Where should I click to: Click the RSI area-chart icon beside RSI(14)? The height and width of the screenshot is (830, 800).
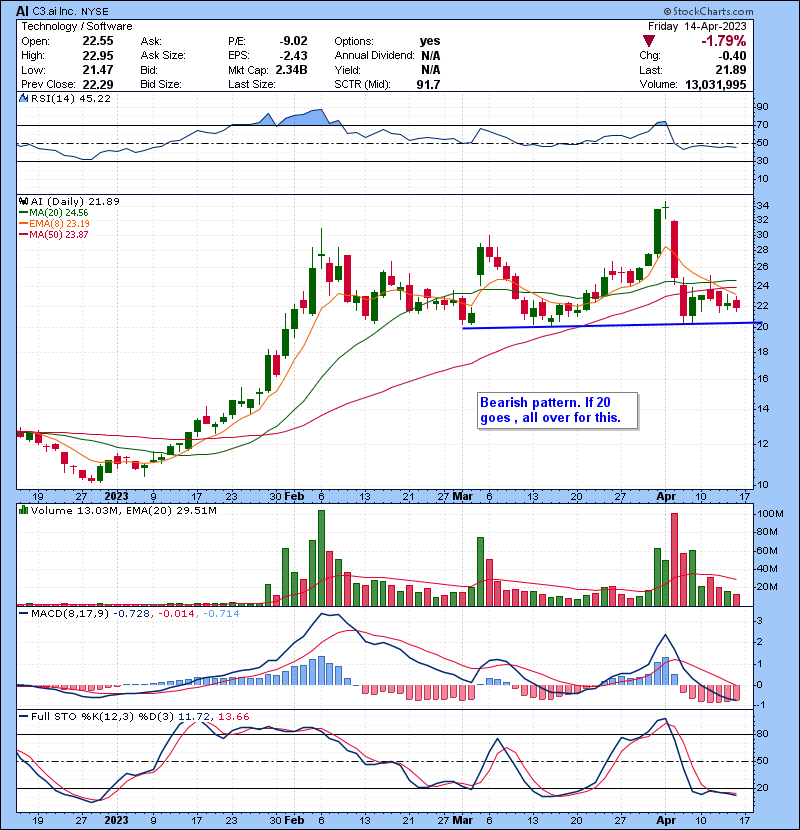click(23, 98)
